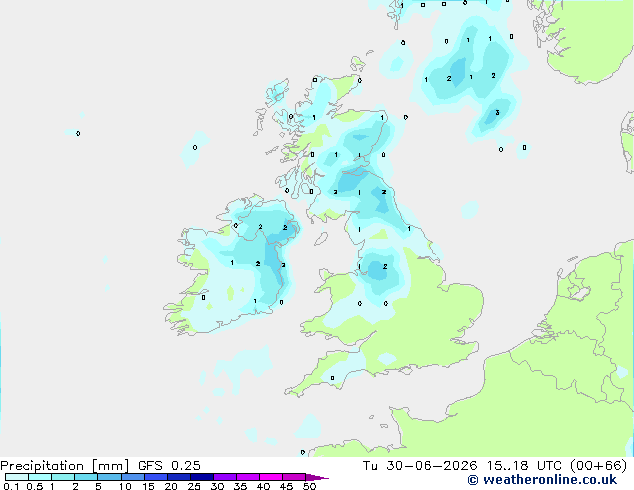Click the '50' legend scale number

310,486
